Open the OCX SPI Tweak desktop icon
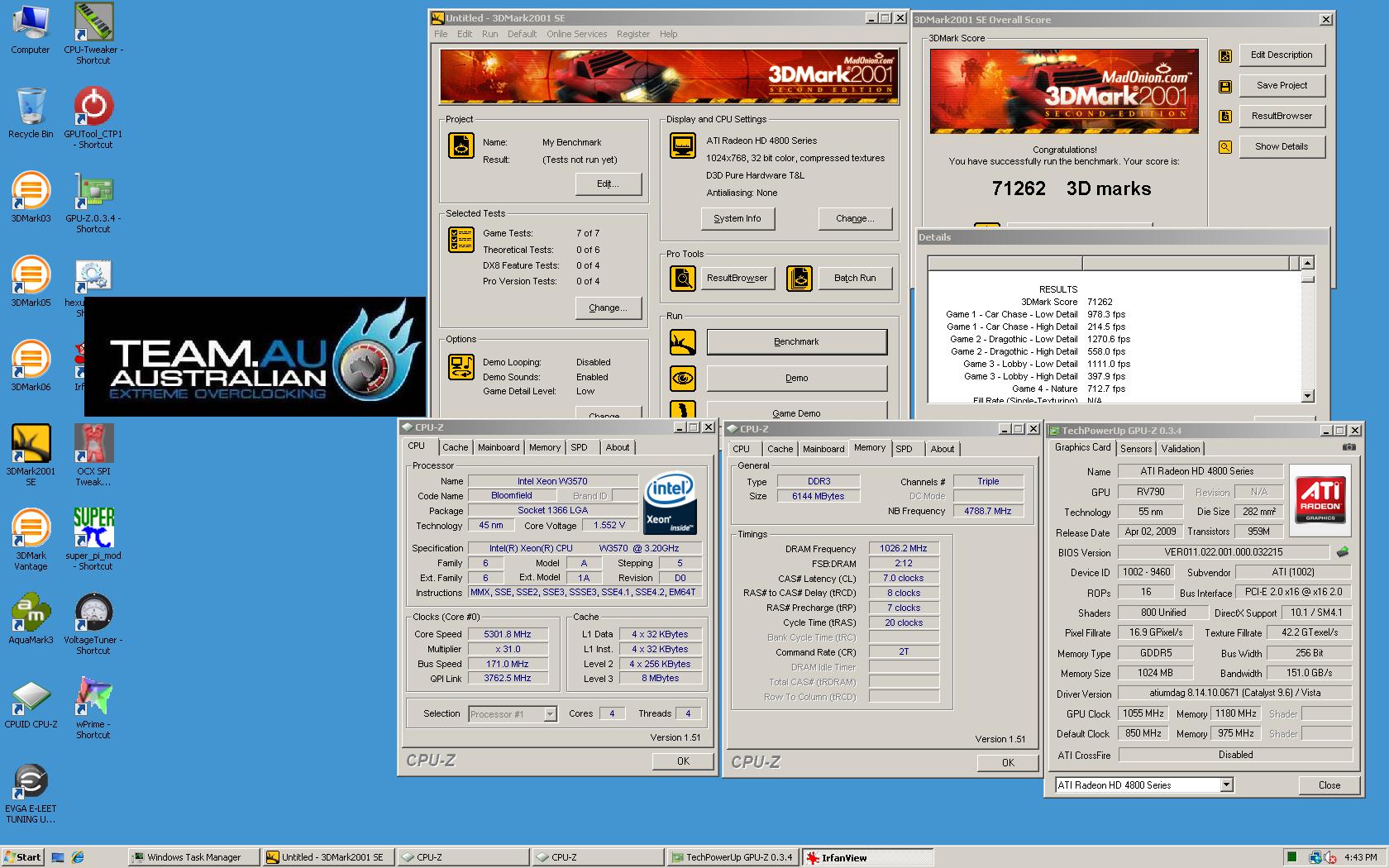 point(93,455)
